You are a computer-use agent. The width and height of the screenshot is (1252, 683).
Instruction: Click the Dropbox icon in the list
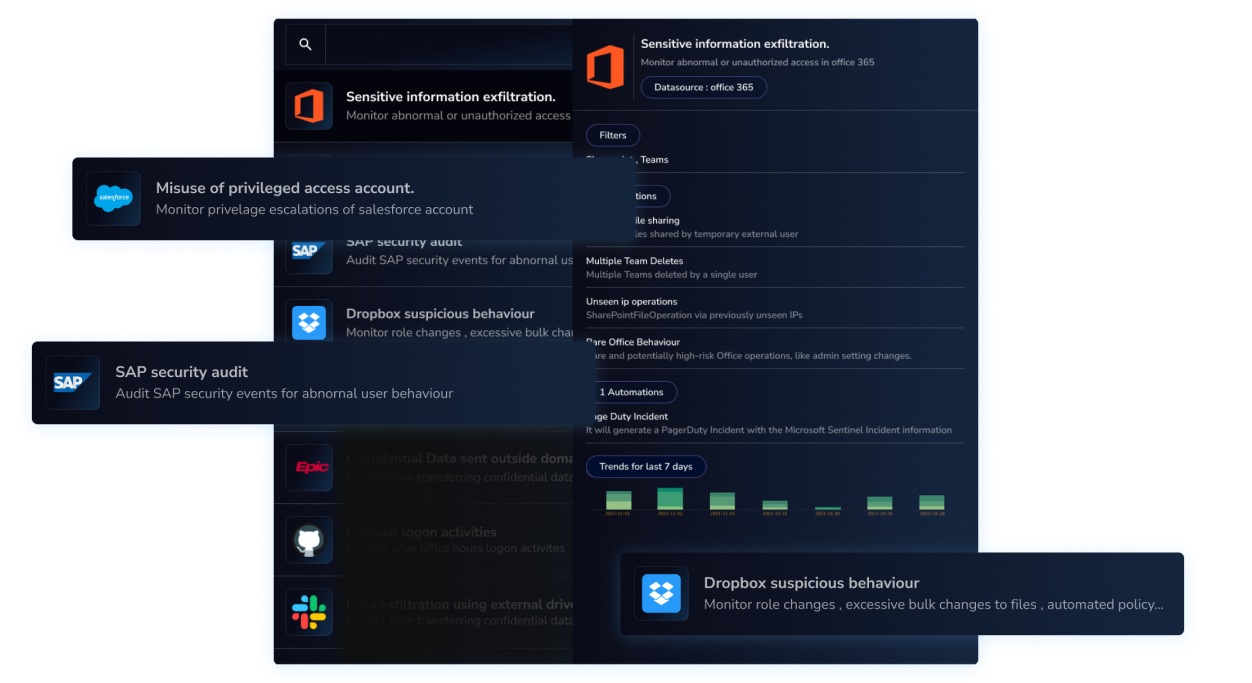click(309, 323)
